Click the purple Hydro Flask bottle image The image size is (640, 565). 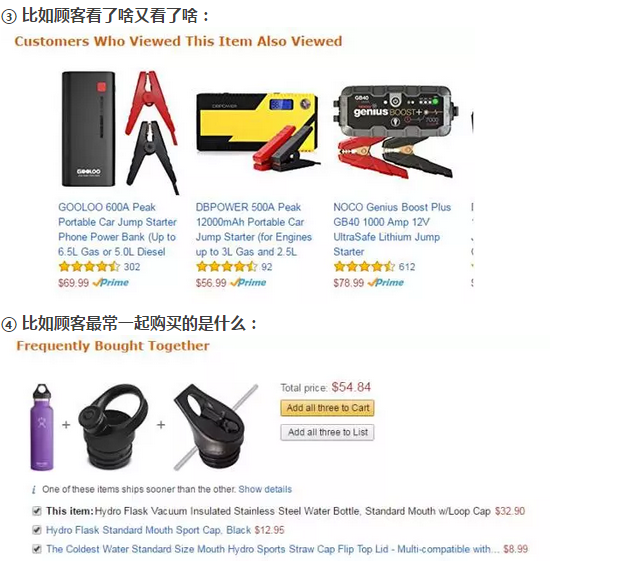[42, 427]
